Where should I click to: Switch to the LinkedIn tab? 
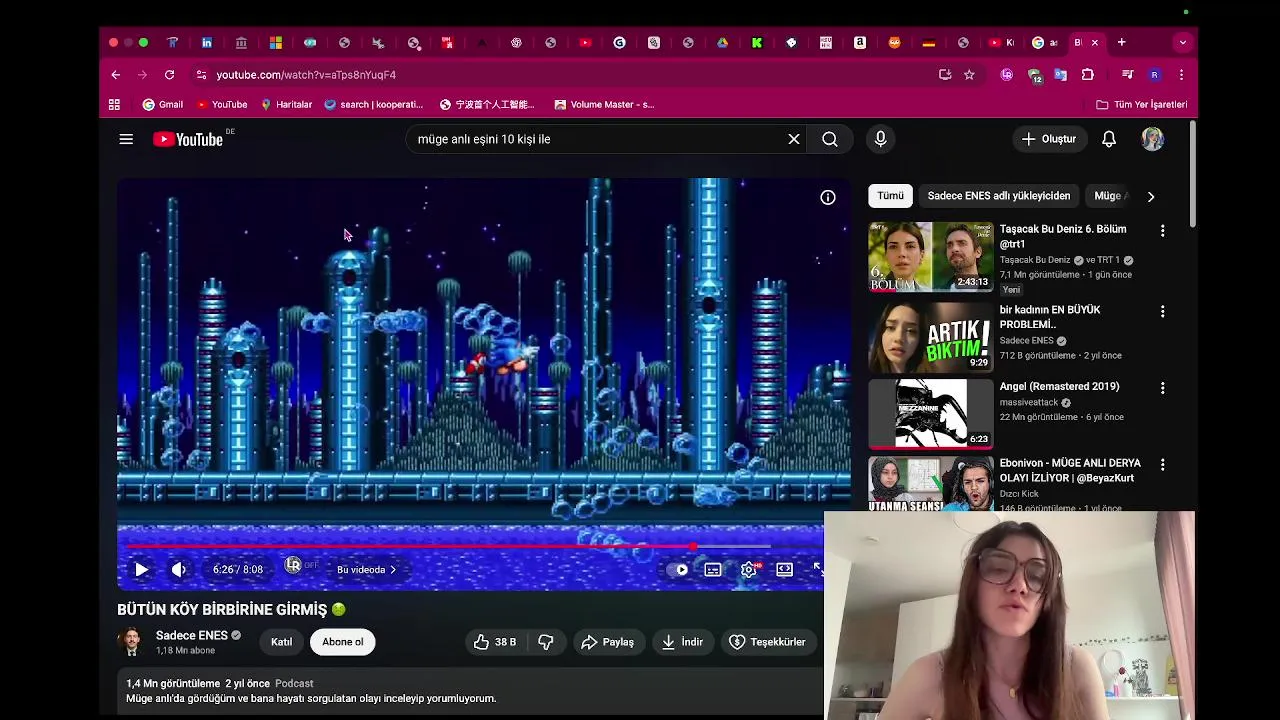coord(207,43)
